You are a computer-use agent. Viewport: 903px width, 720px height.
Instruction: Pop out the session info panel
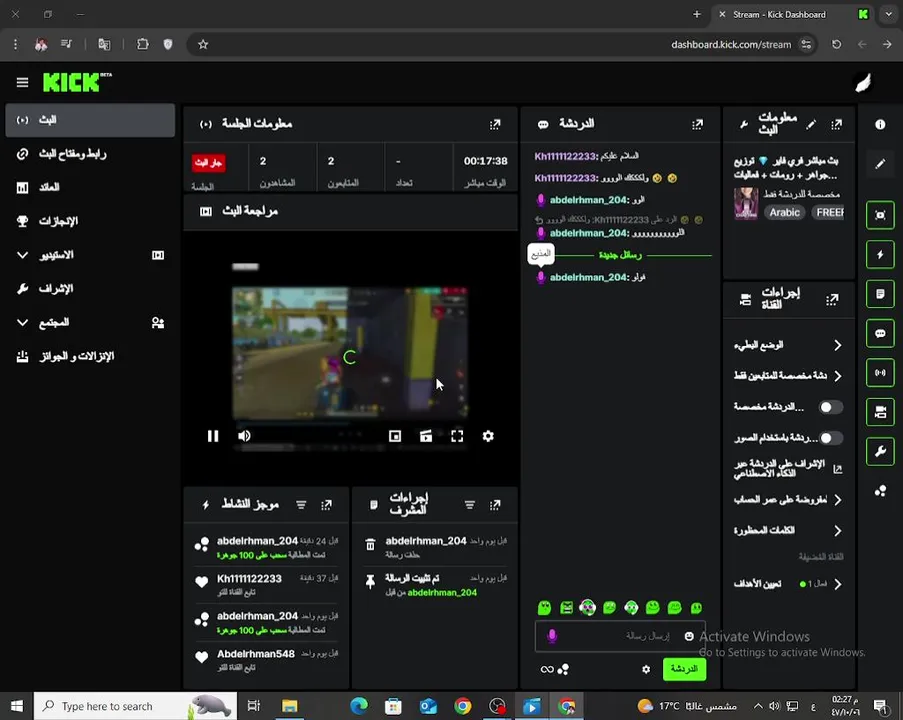(495, 124)
